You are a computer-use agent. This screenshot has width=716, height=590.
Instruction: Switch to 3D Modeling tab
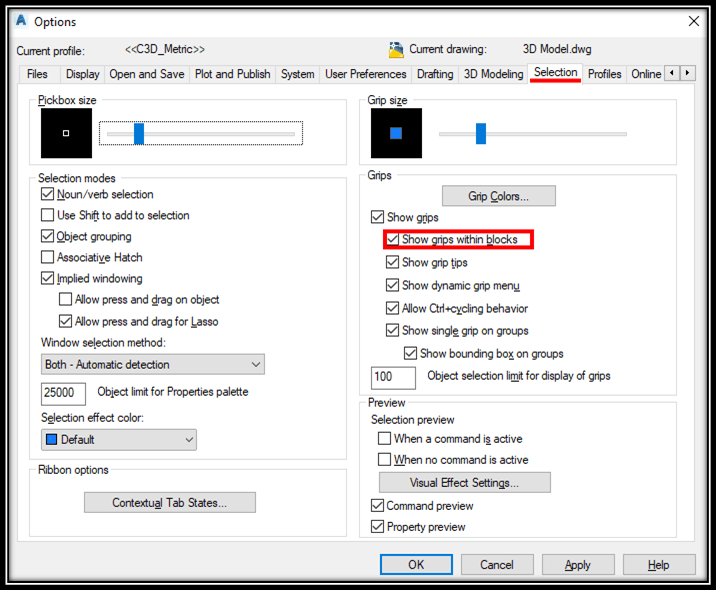[494, 74]
